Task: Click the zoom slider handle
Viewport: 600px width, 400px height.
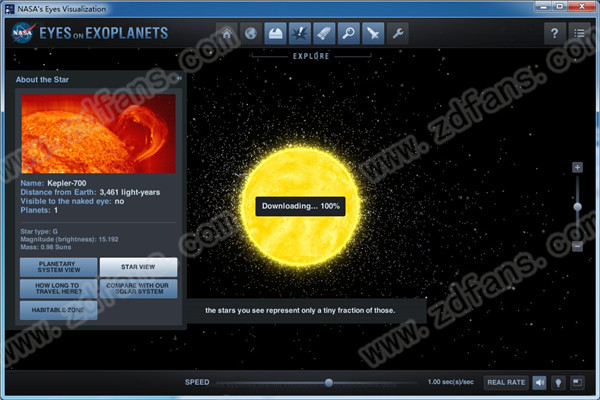Action: (x=577, y=207)
